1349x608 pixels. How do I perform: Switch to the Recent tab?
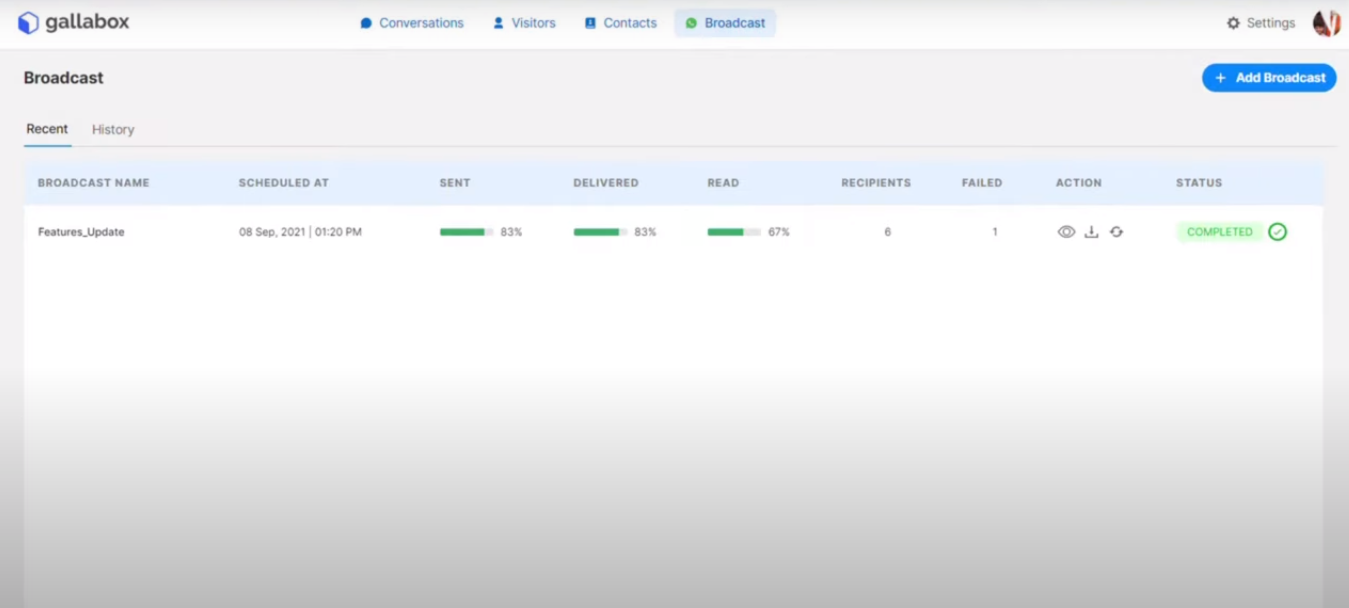click(47, 129)
